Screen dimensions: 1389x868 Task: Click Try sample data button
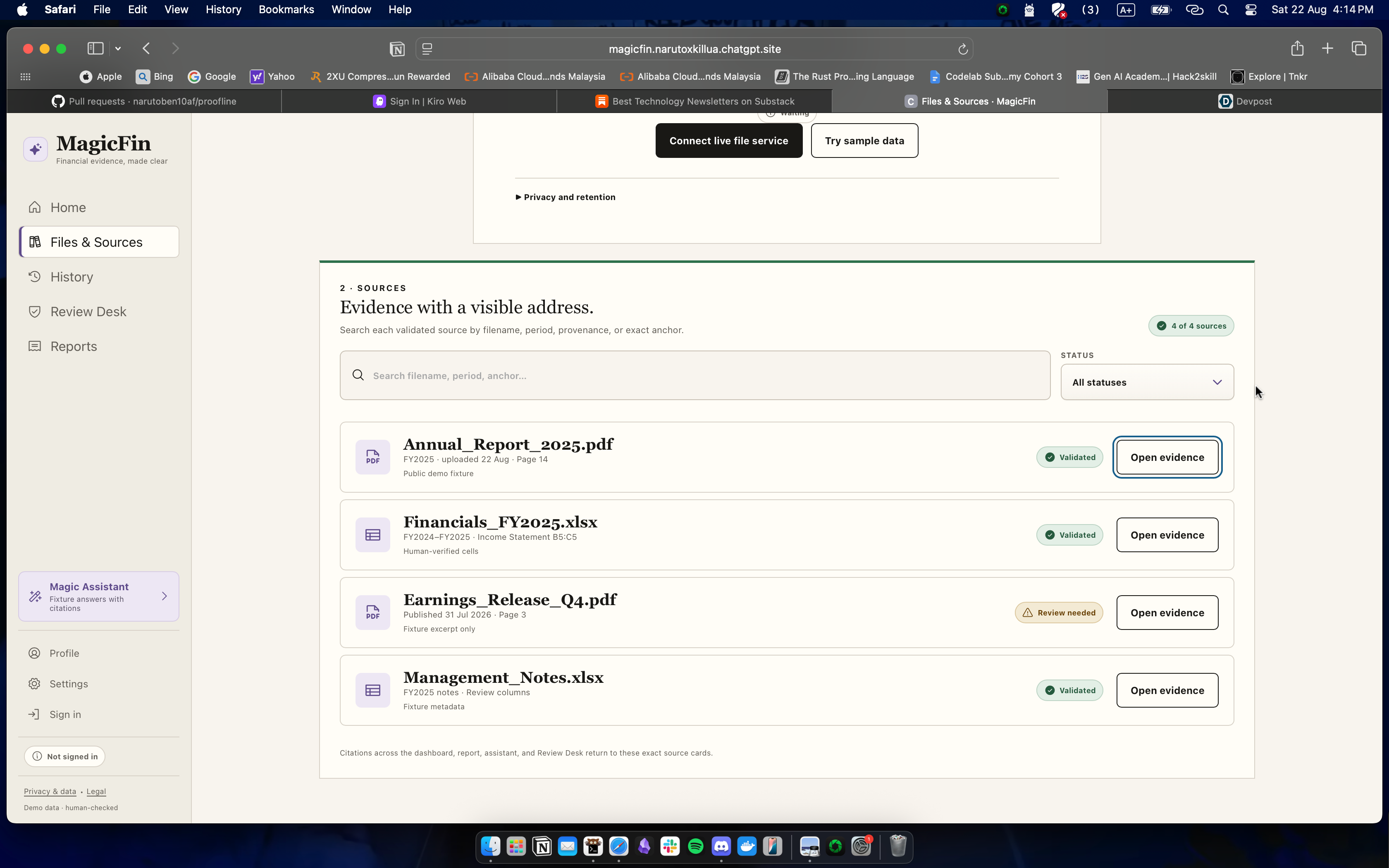[864, 141]
